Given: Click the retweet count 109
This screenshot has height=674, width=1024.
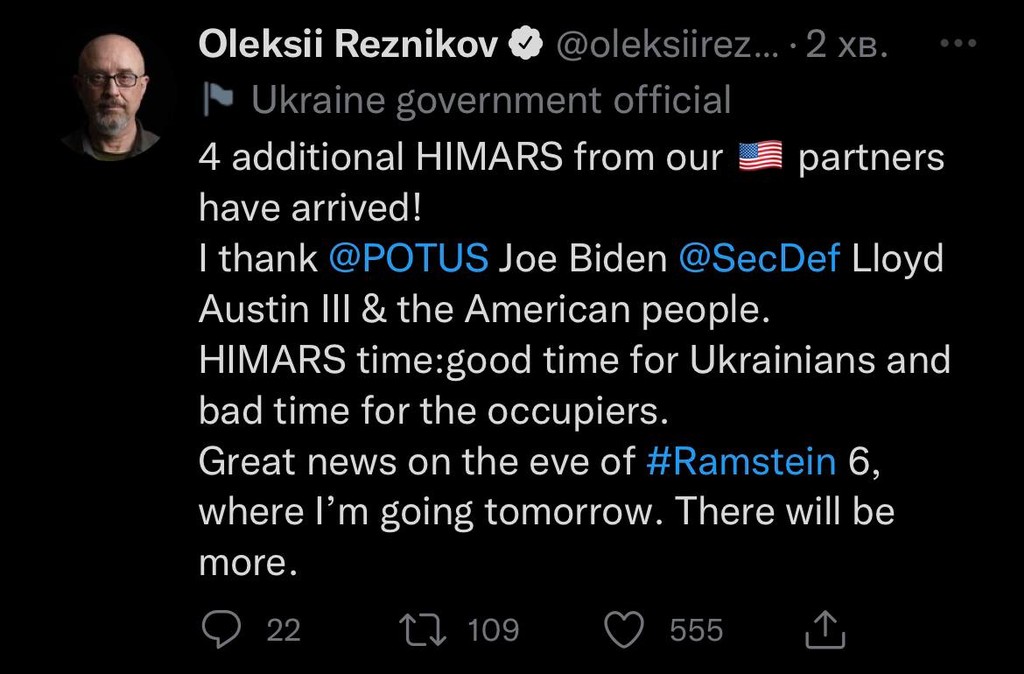Looking at the screenshot, I should (x=493, y=629).
